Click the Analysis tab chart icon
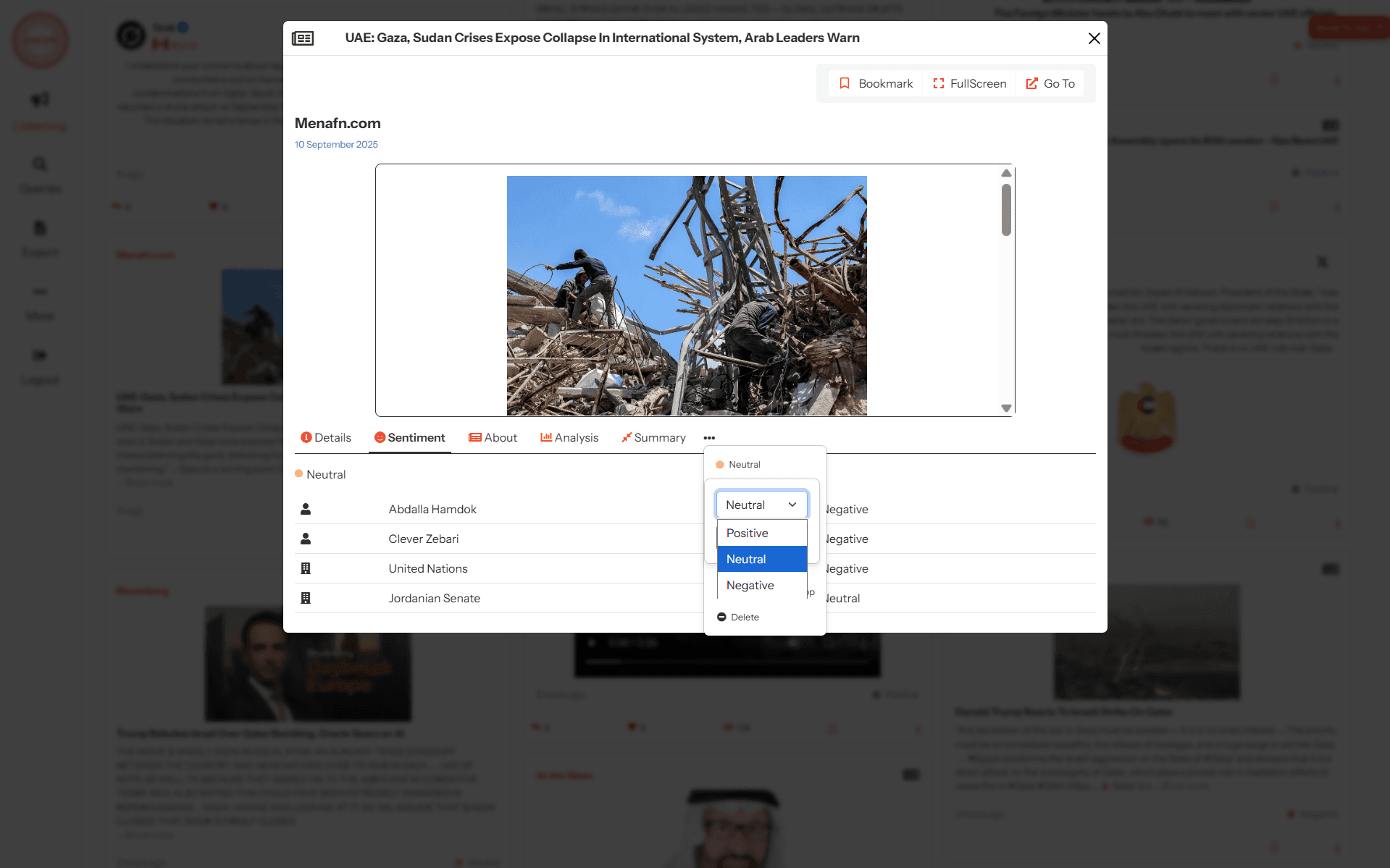1390x868 pixels. (546, 437)
